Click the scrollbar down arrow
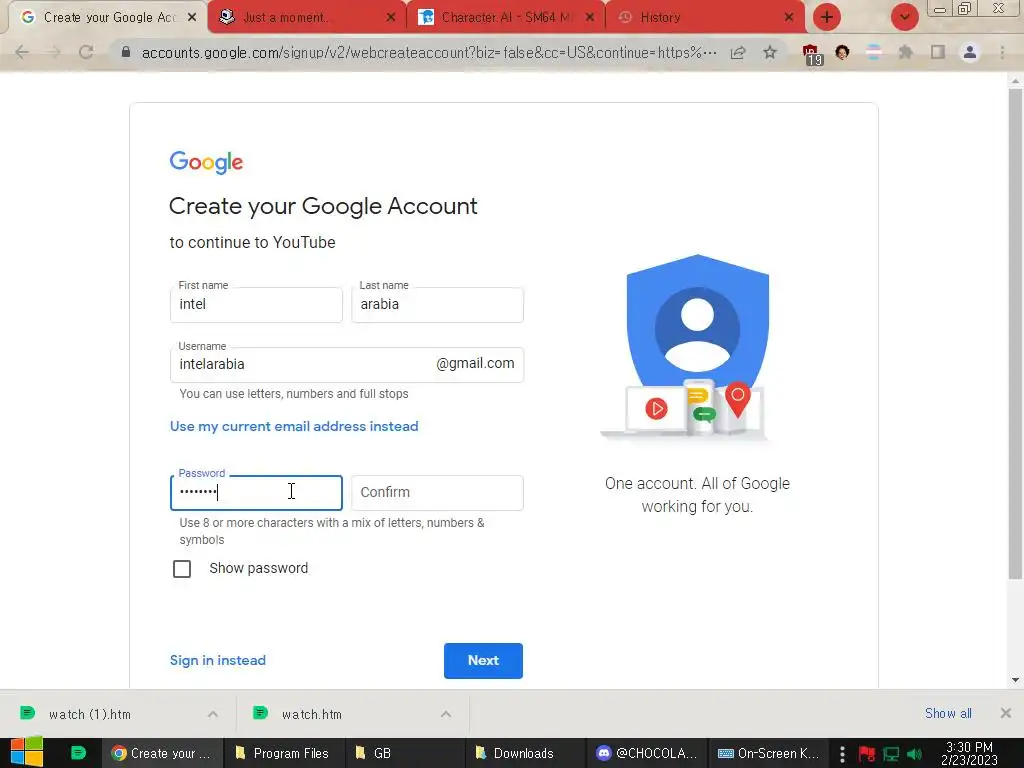 click(1015, 680)
